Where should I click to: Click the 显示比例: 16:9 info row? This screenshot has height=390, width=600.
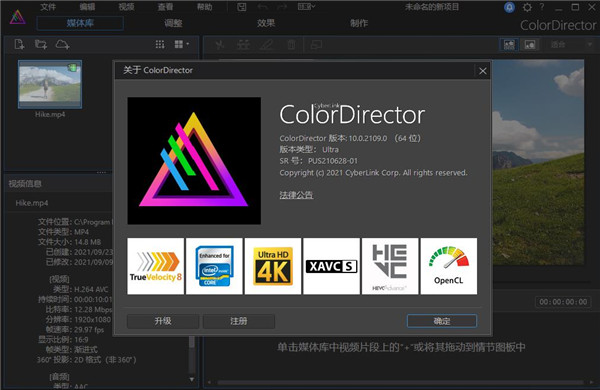tap(64, 339)
